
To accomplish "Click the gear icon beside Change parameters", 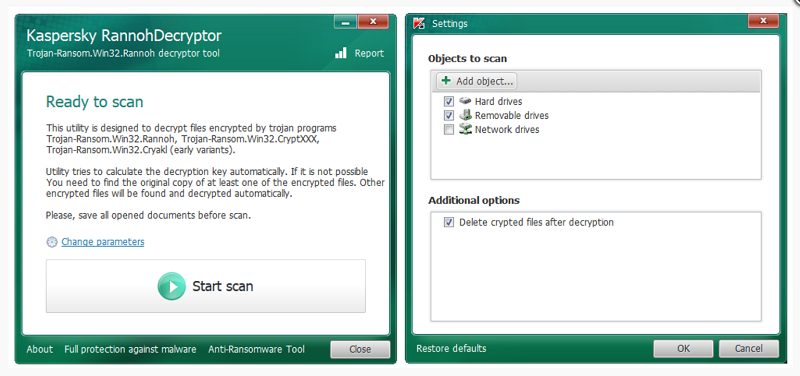I will (52, 242).
